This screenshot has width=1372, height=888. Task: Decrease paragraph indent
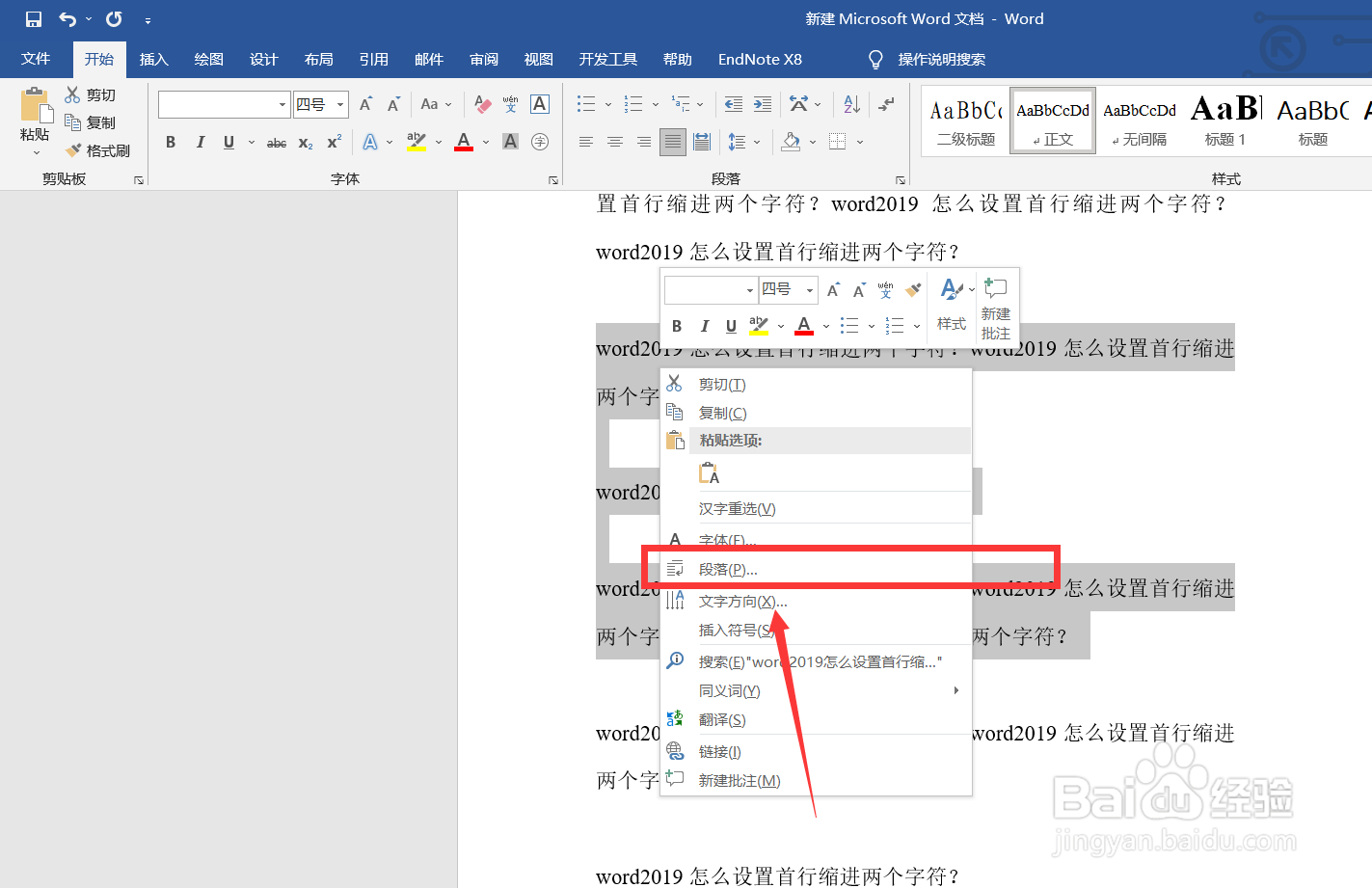click(734, 104)
